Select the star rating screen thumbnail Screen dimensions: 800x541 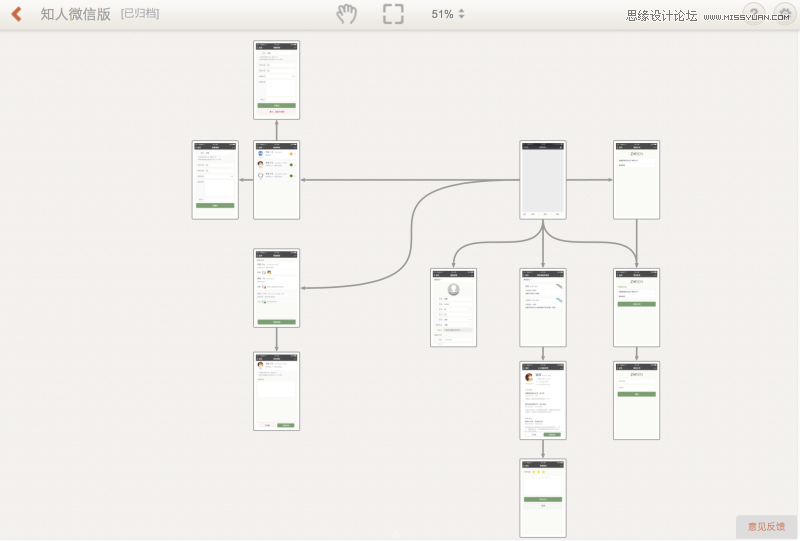point(543,498)
